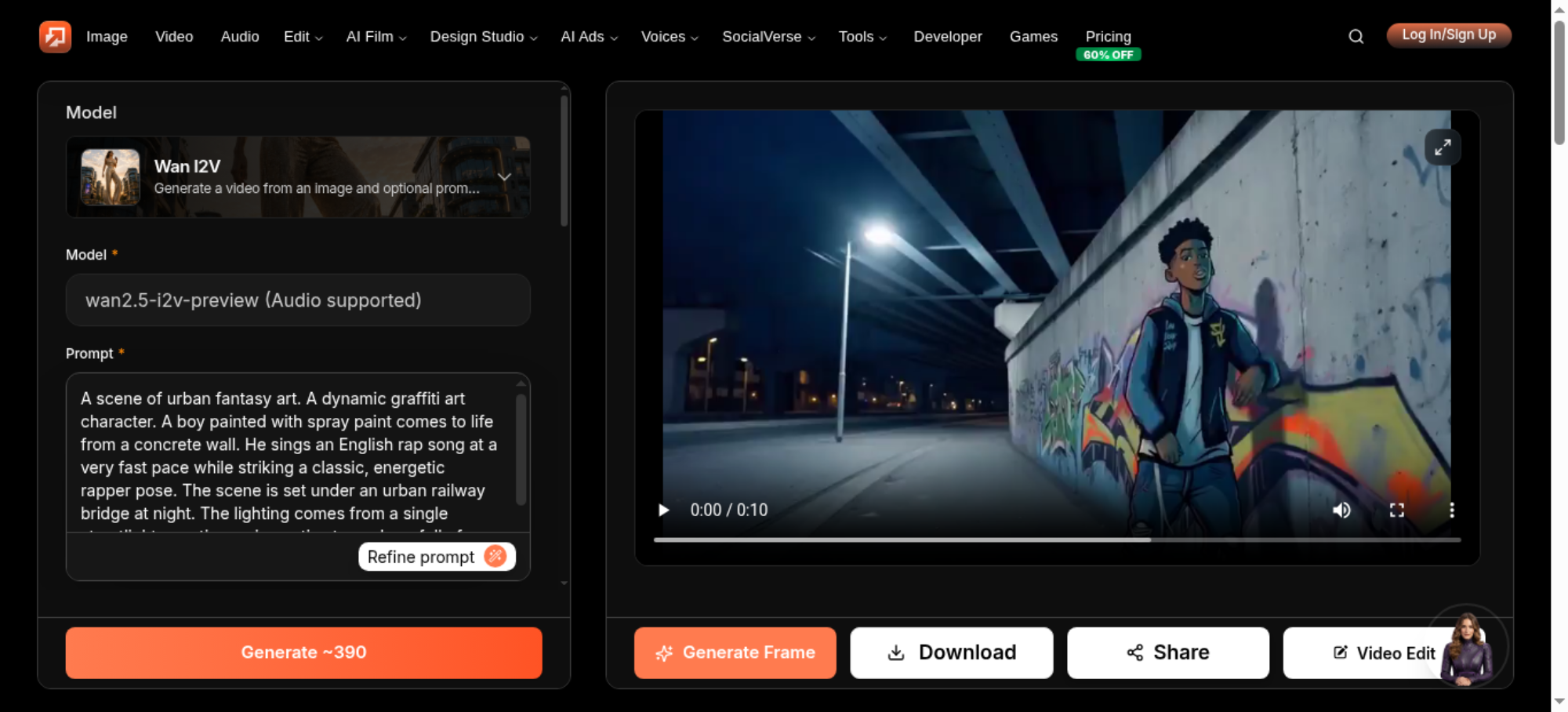The width and height of the screenshot is (1568, 712).
Task: Click the Log In/Sign Up button
Action: pos(1449,35)
